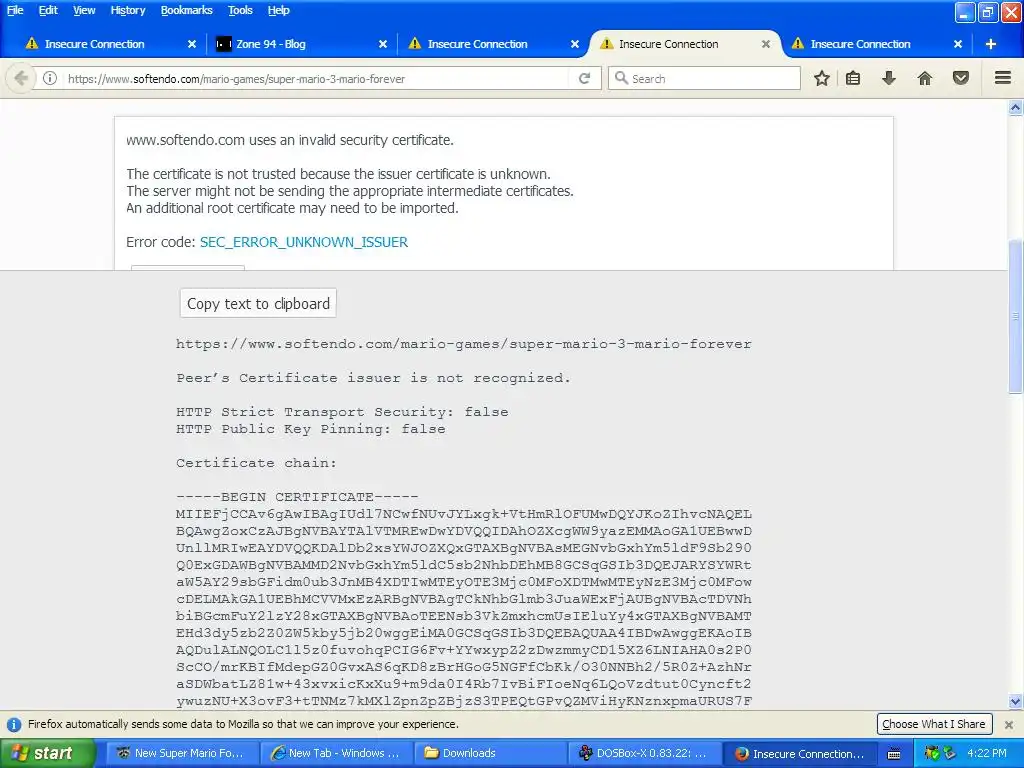Screen dimensions: 1024x768
Task: Click the Windows start button
Action: [47, 753]
